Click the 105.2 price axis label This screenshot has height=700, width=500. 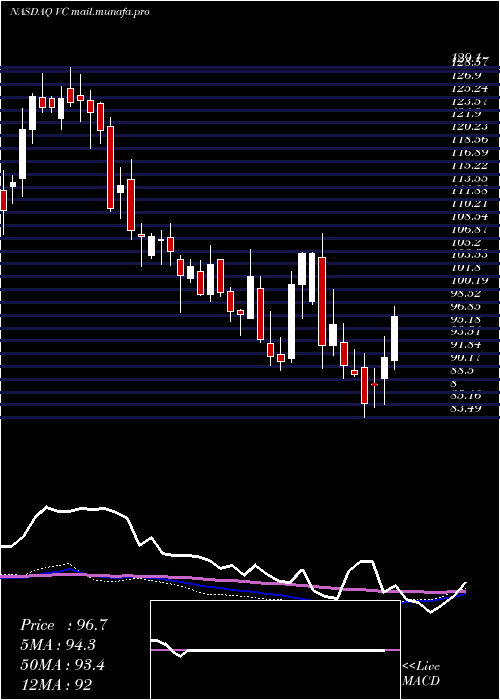[x=467, y=242]
